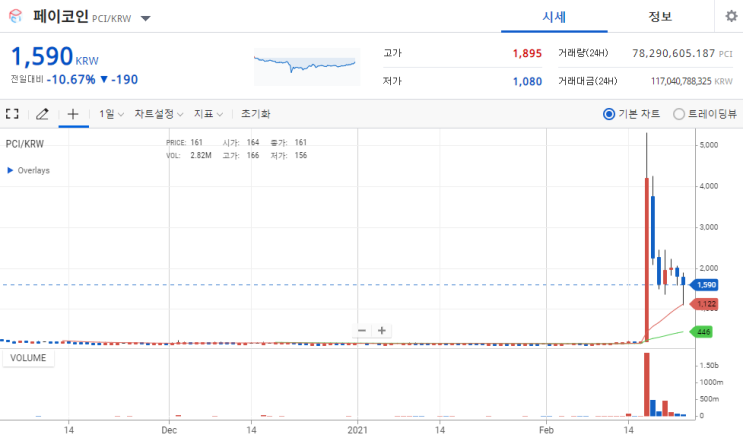The width and height of the screenshot is (743, 441).
Task: Click the Dec date axis label
Action: pos(169,430)
